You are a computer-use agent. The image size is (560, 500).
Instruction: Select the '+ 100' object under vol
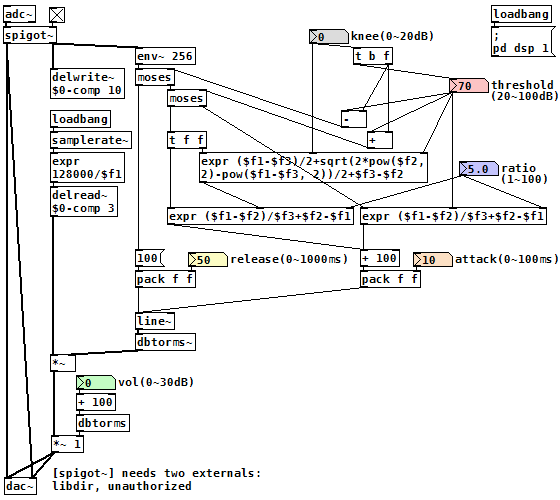pyautogui.click(x=96, y=402)
